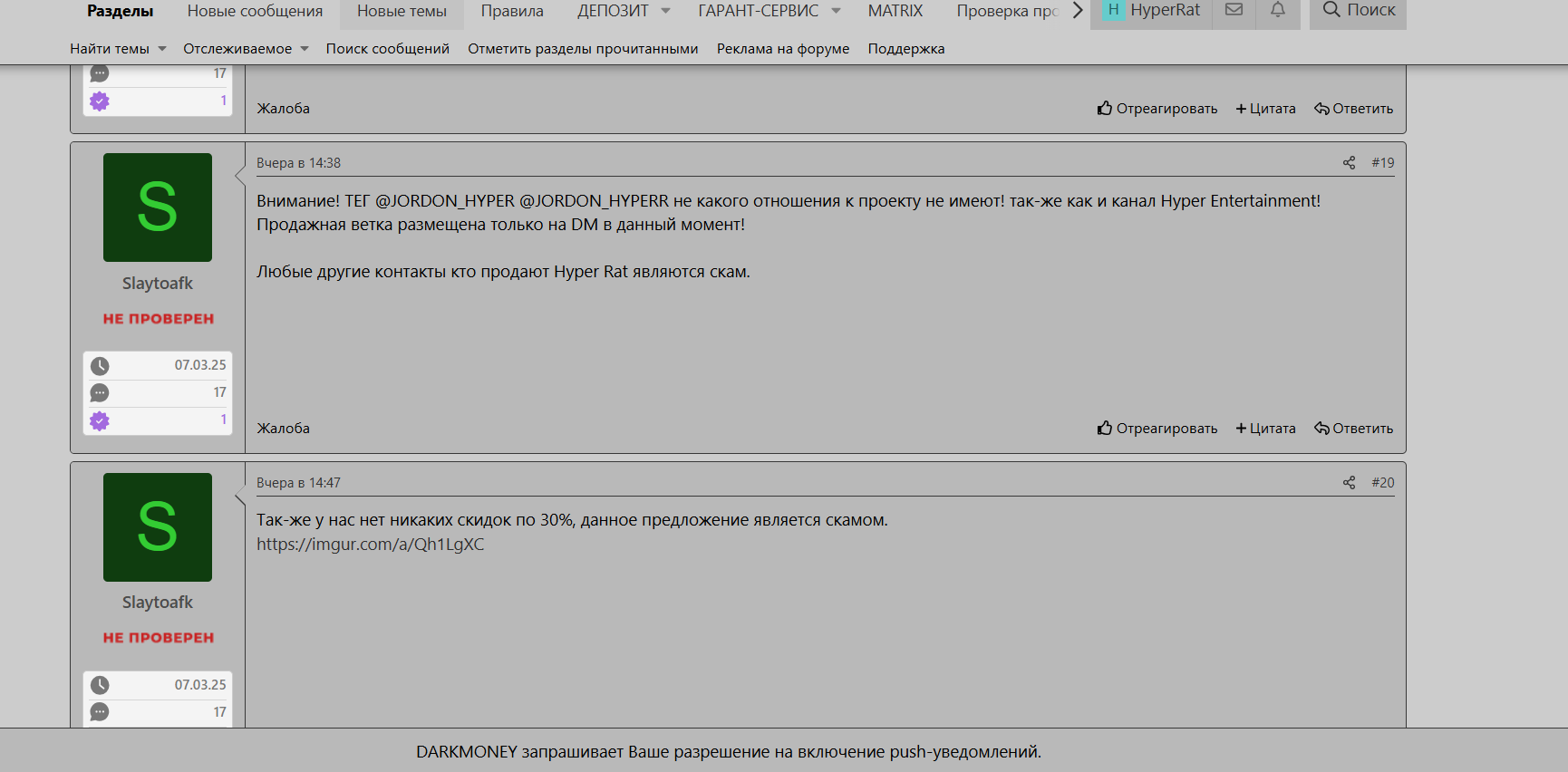Expand the ГАРАНТ-СЕРВИС dropdown arrow
The image size is (1568, 772).
coord(836,11)
